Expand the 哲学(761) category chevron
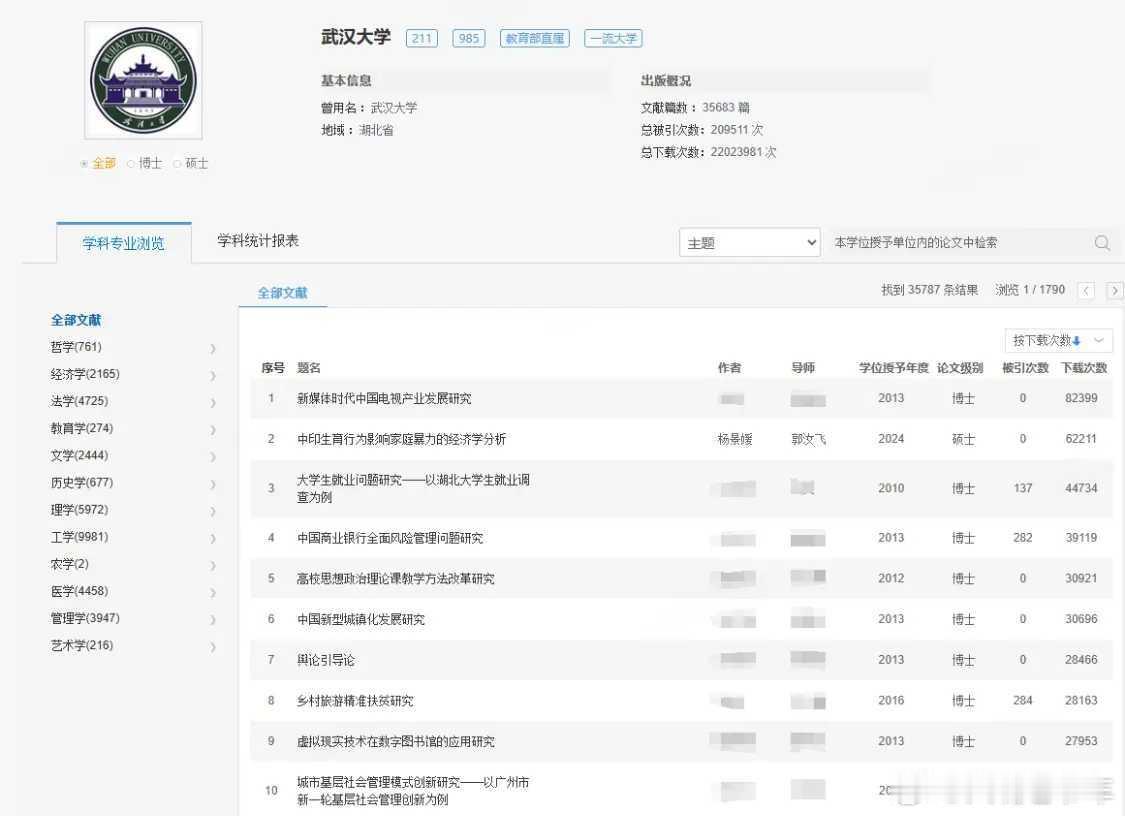This screenshot has width=1125, height=816. click(213, 349)
